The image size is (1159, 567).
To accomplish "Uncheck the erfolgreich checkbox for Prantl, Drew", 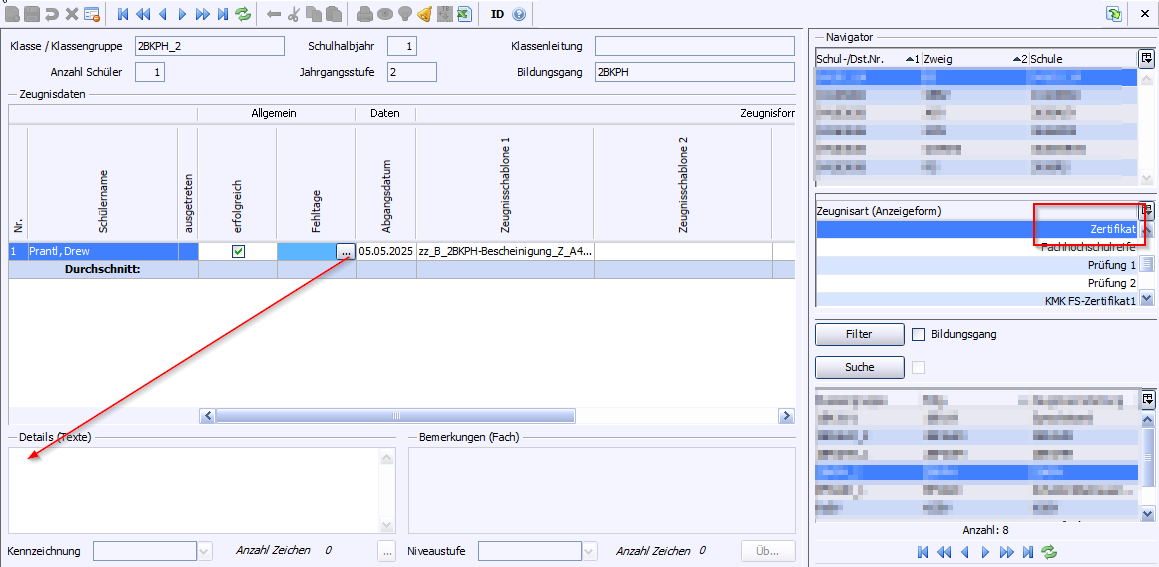I will click(x=238, y=252).
